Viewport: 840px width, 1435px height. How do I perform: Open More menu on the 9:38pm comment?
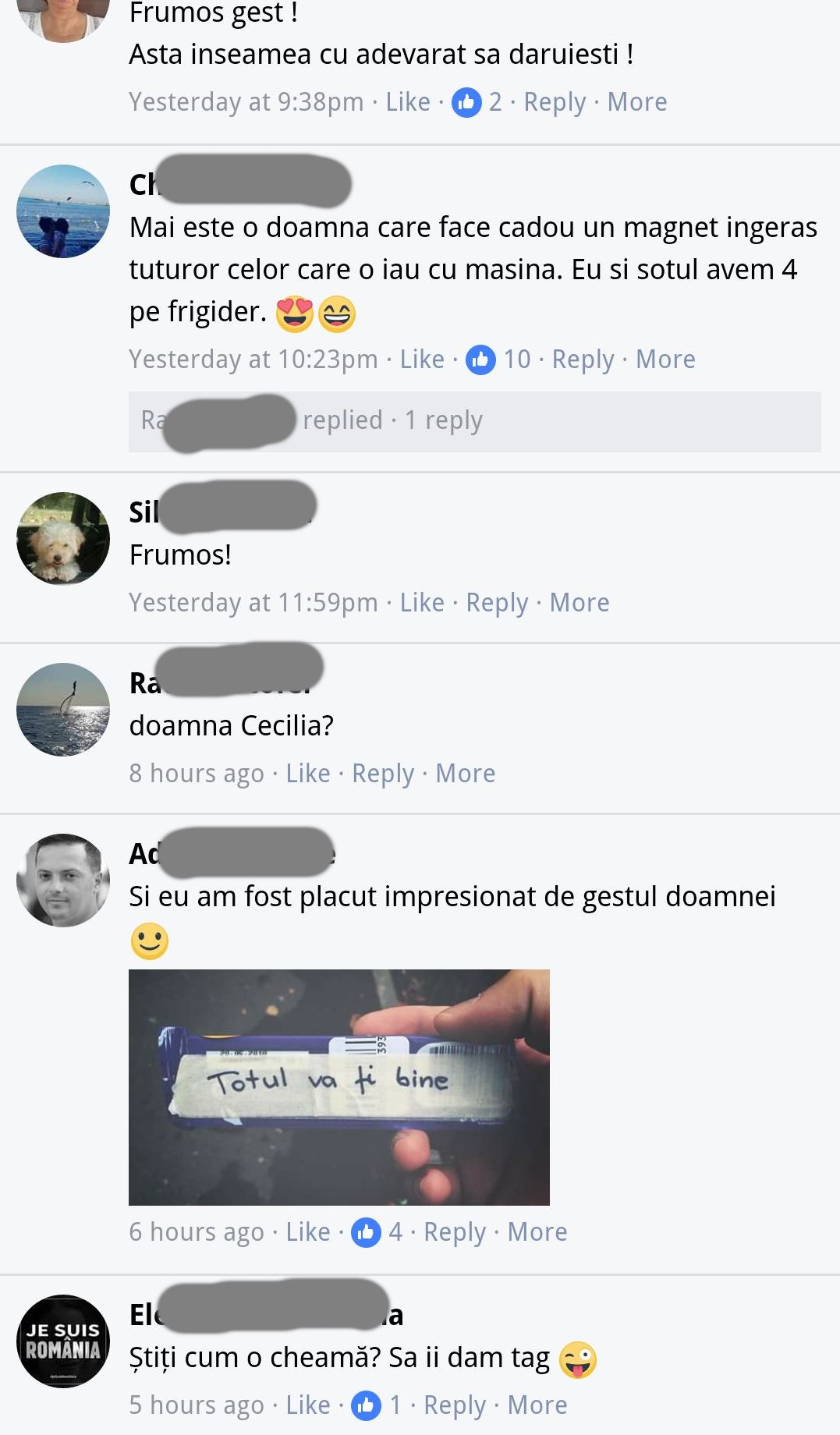[x=637, y=102]
